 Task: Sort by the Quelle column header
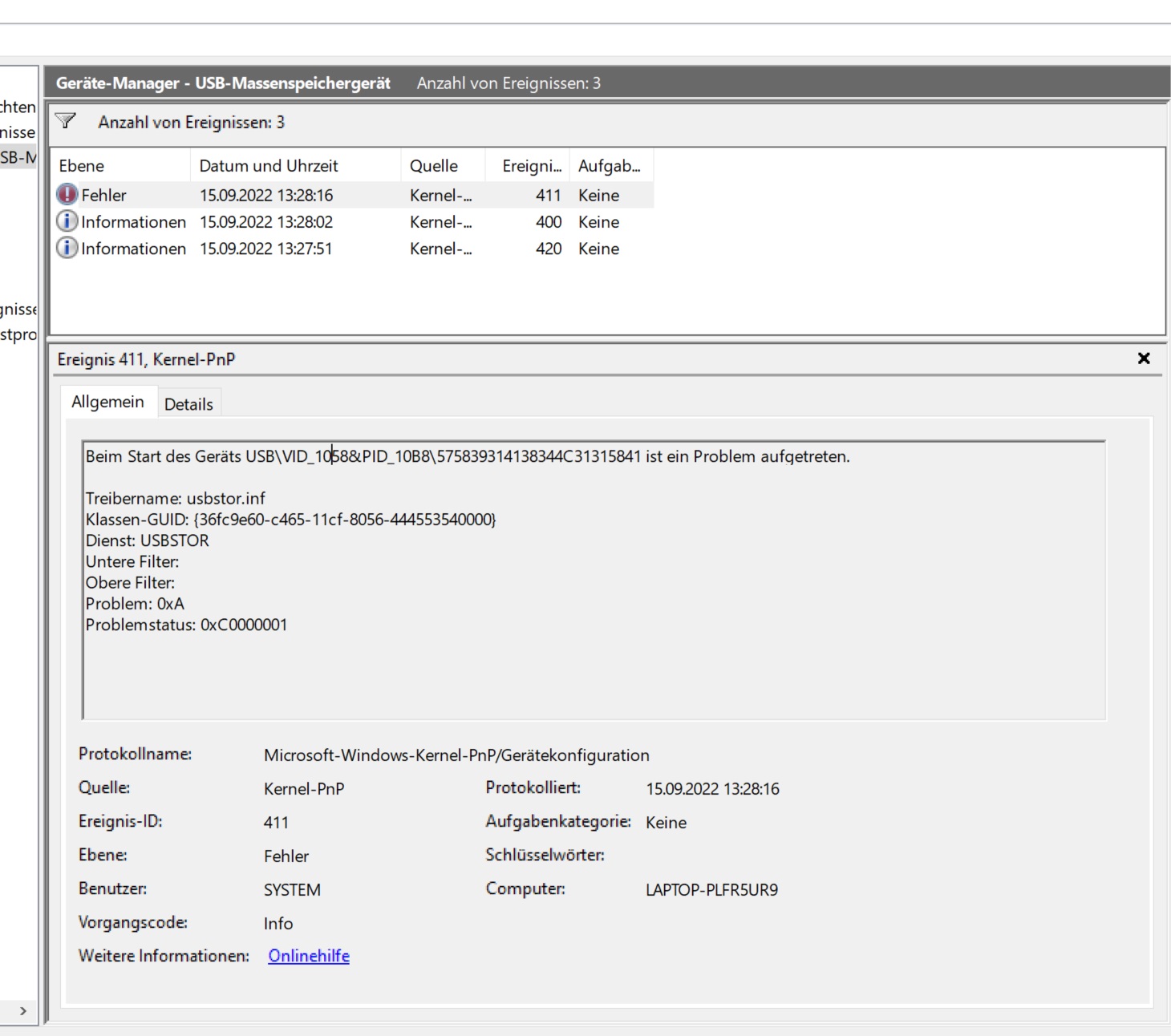pyautogui.click(x=444, y=165)
